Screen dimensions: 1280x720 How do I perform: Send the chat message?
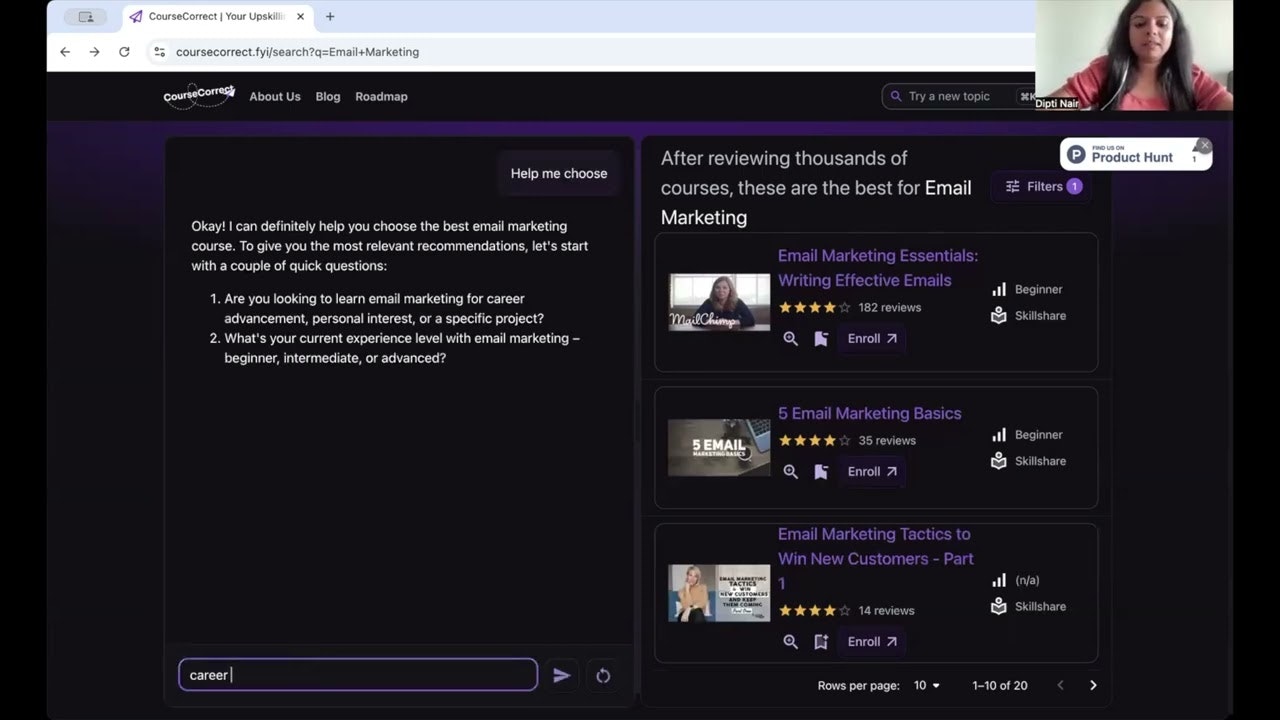pyautogui.click(x=562, y=675)
